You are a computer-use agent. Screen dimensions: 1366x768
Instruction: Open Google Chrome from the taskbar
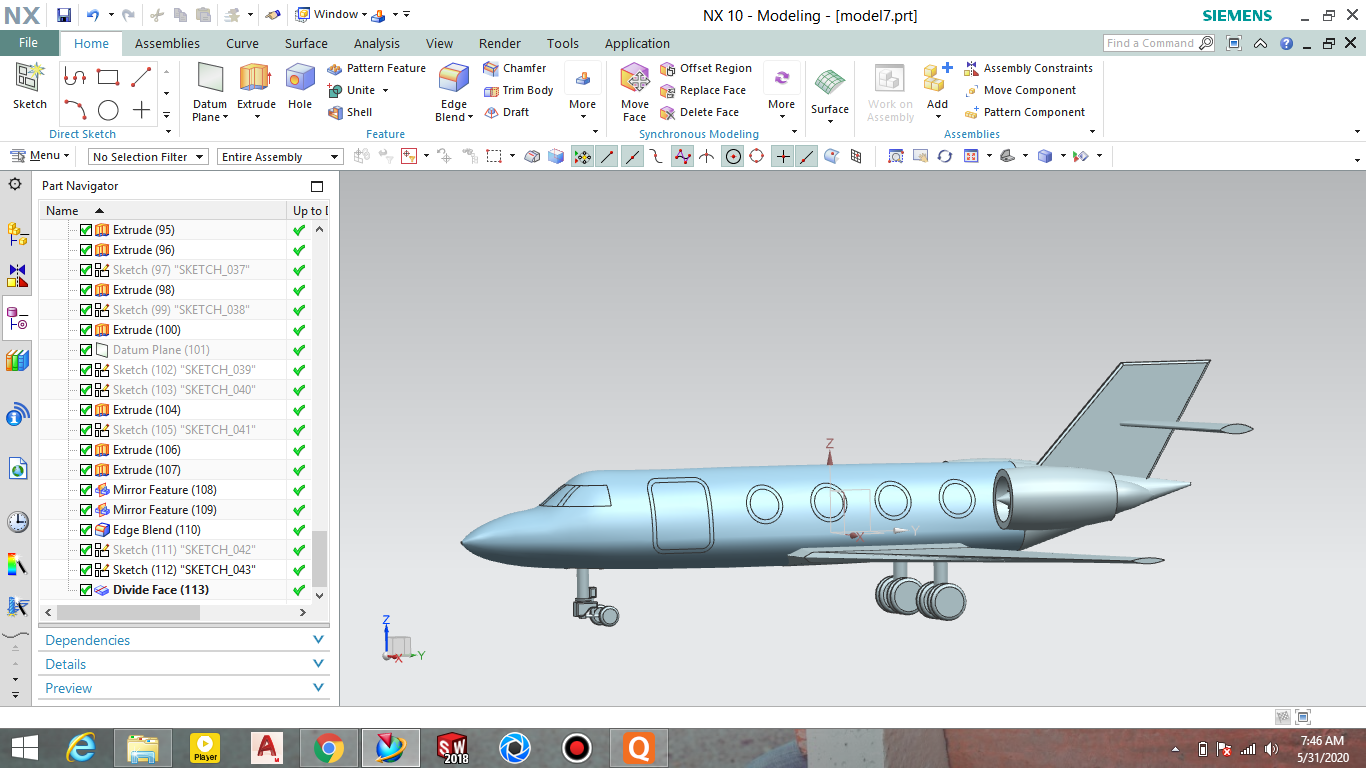pos(329,748)
